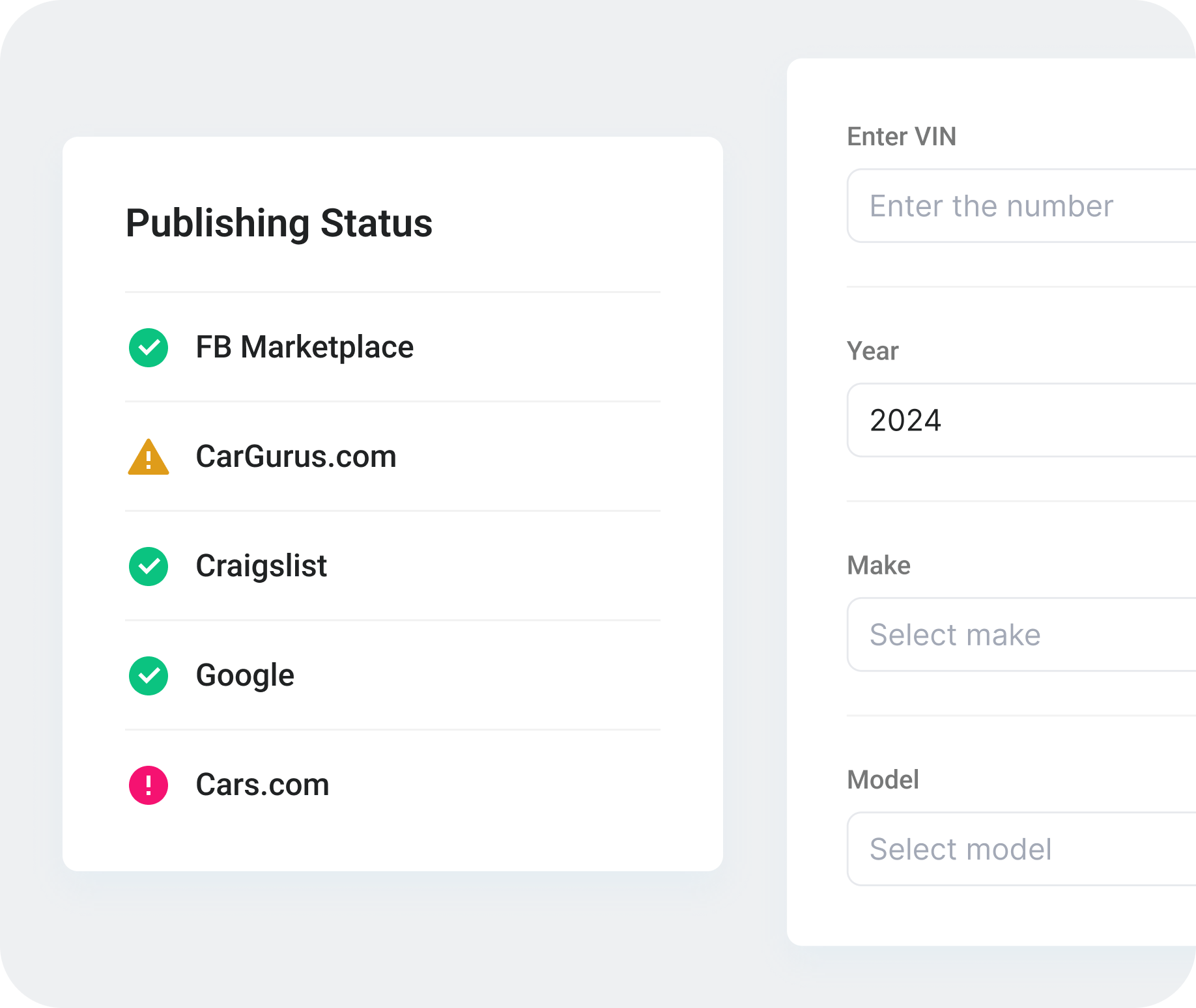The image size is (1196, 1008).
Task: Open the Year field showing 2024
Action: tap(1021, 421)
